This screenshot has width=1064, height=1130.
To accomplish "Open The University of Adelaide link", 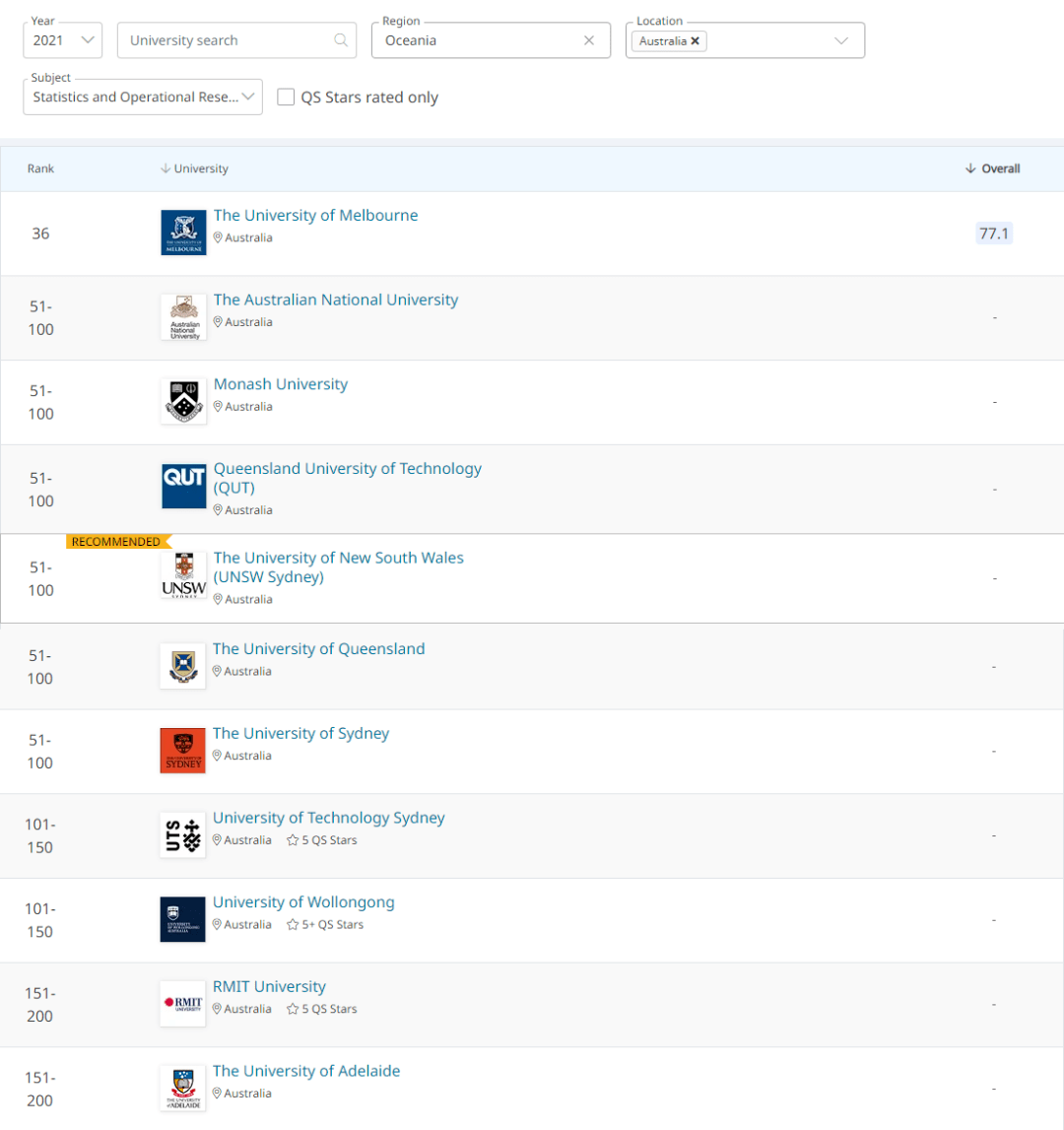I will [x=306, y=1071].
